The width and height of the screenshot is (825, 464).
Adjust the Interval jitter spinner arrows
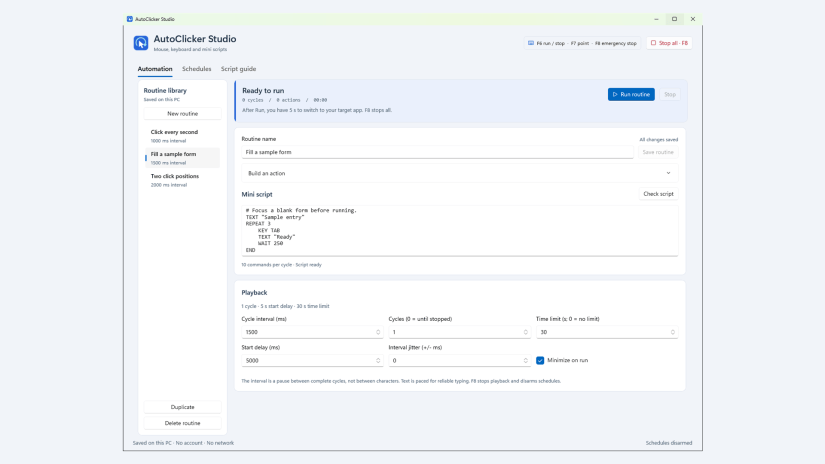point(525,360)
